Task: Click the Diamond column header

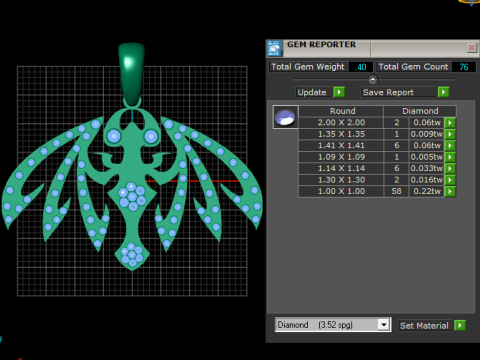Action: click(x=420, y=111)
